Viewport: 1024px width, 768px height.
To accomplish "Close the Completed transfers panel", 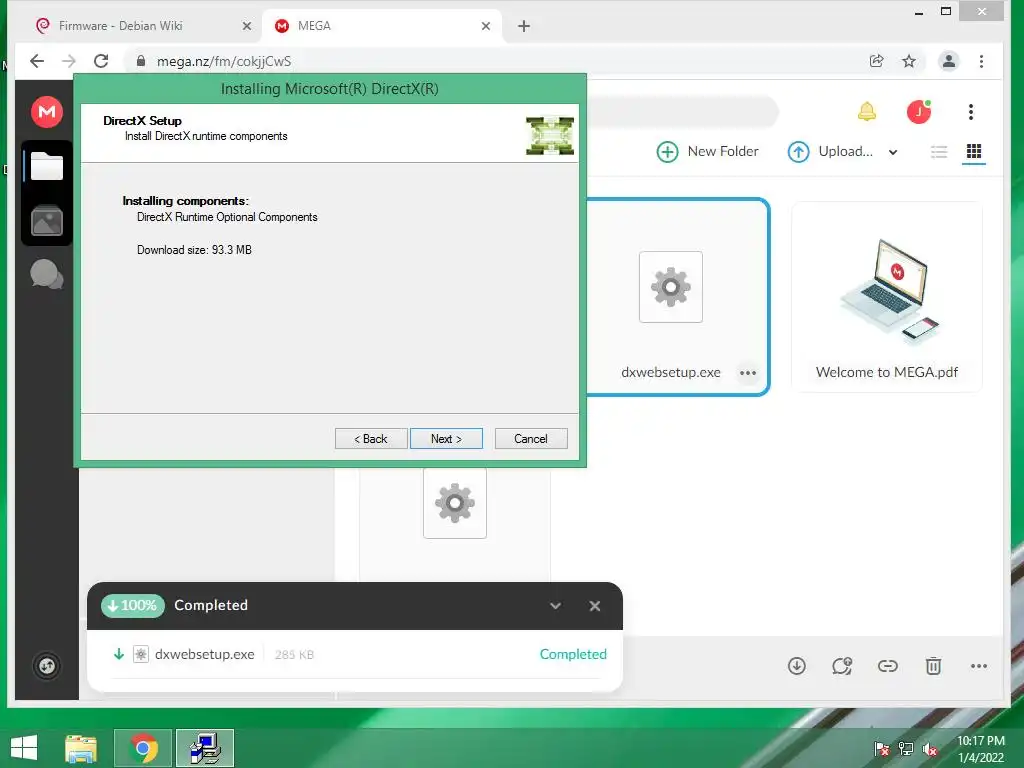I will pyautogui.click(x=594, y=606).
